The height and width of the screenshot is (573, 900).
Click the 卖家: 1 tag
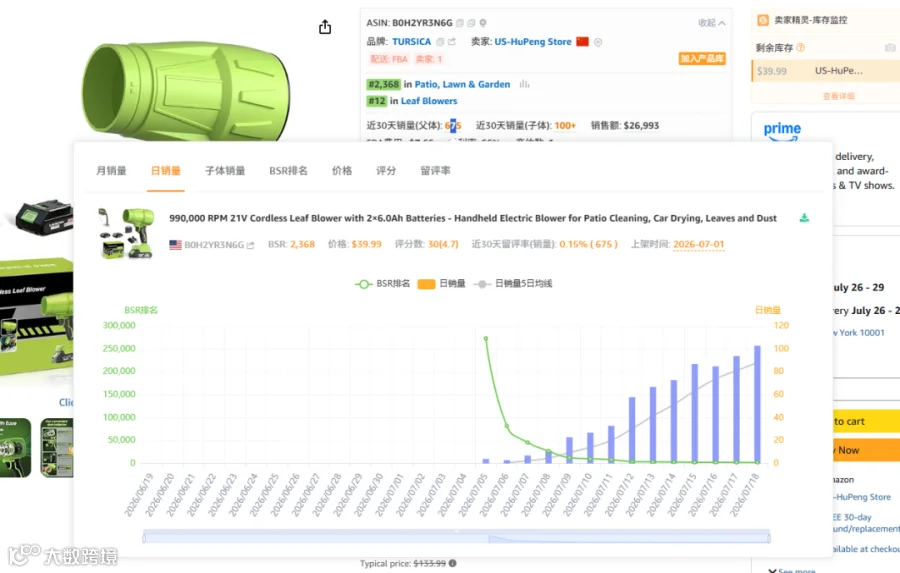429,59
